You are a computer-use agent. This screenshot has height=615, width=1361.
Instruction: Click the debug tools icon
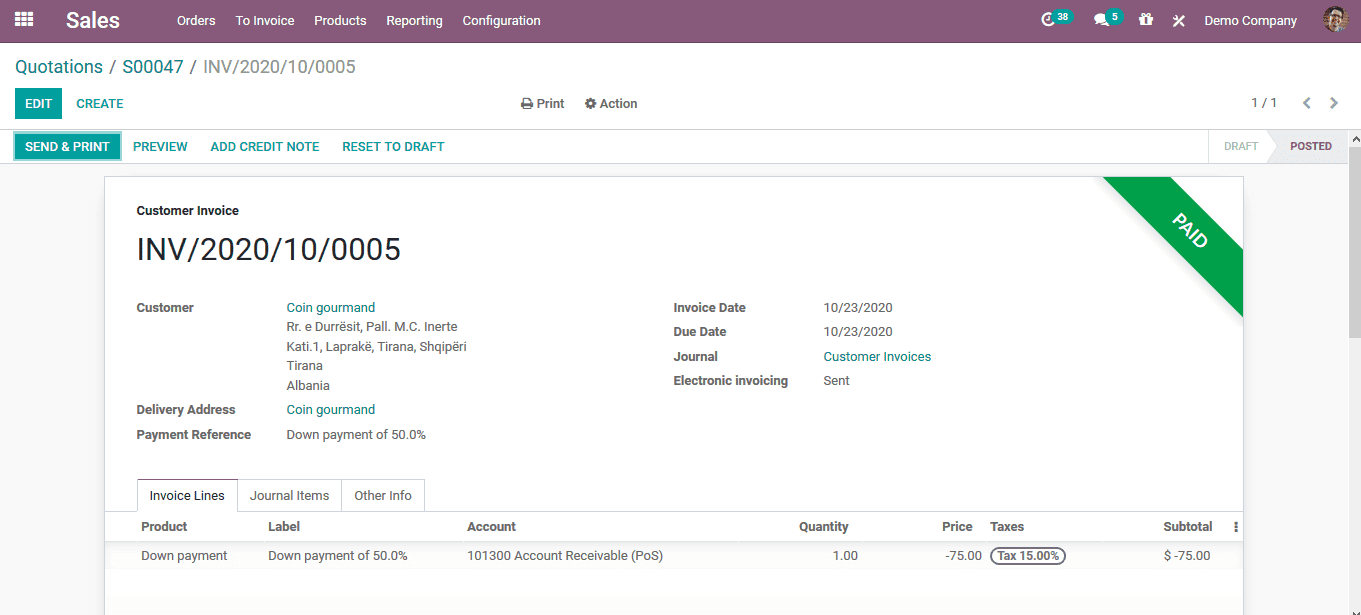(x=1179, y=20)
